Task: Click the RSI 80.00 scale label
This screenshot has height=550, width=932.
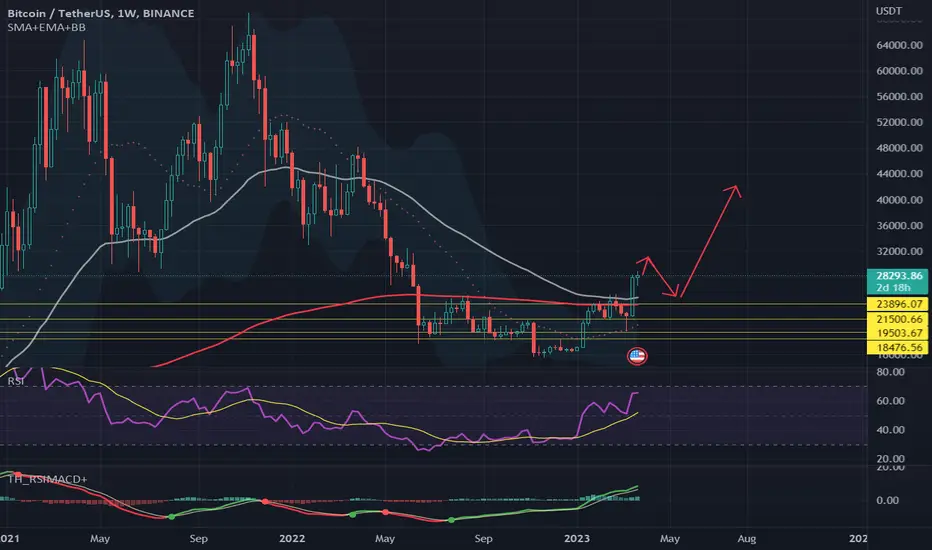Action: 890,372
